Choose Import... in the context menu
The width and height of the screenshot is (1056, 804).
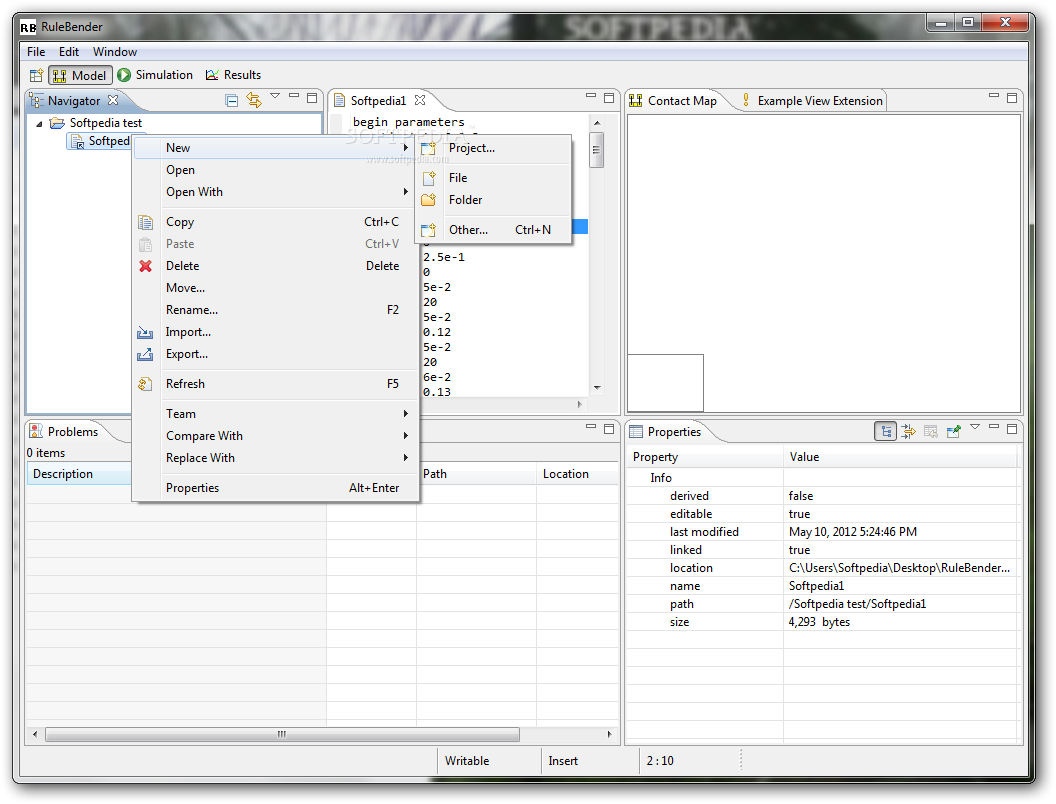(275, 332)
